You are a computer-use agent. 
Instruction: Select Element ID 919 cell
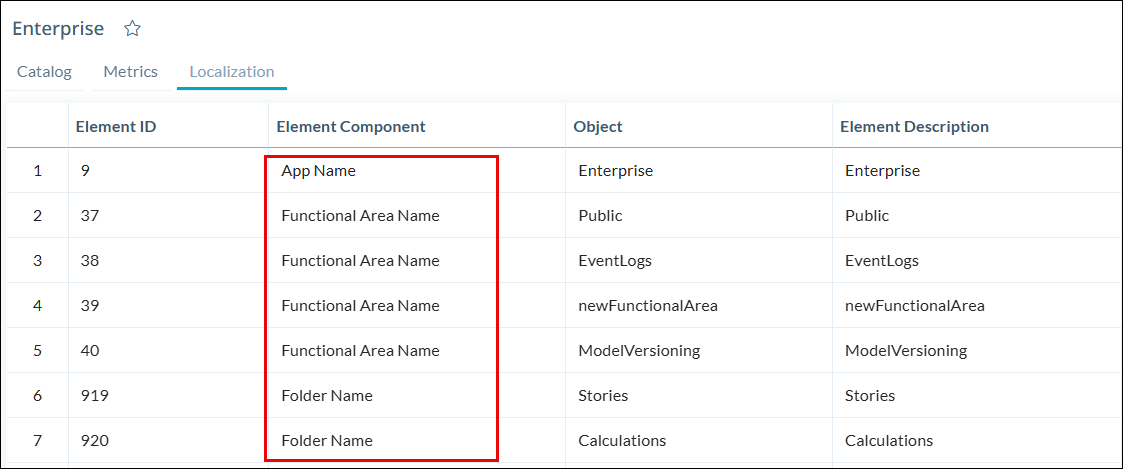click(95, 396)
